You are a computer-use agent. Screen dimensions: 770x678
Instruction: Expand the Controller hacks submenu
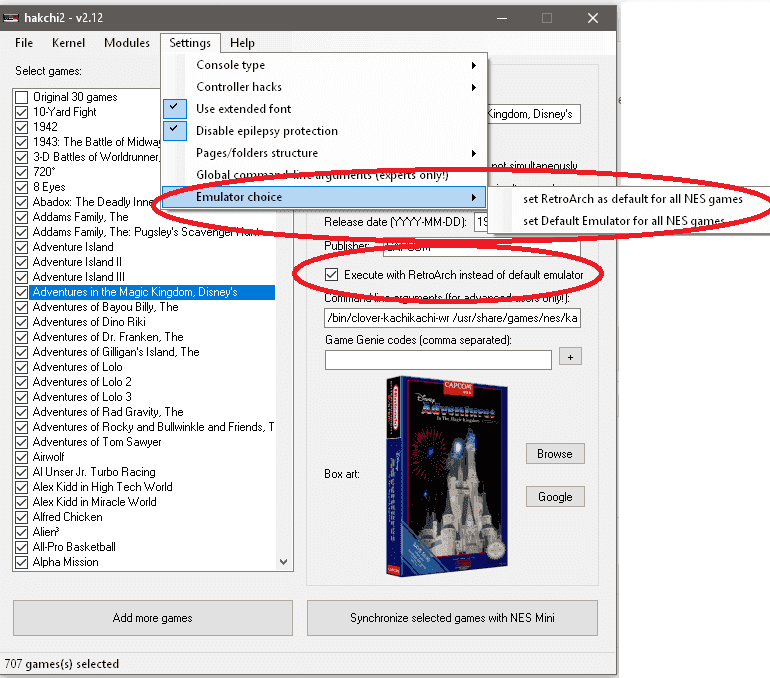pos(324,87)
